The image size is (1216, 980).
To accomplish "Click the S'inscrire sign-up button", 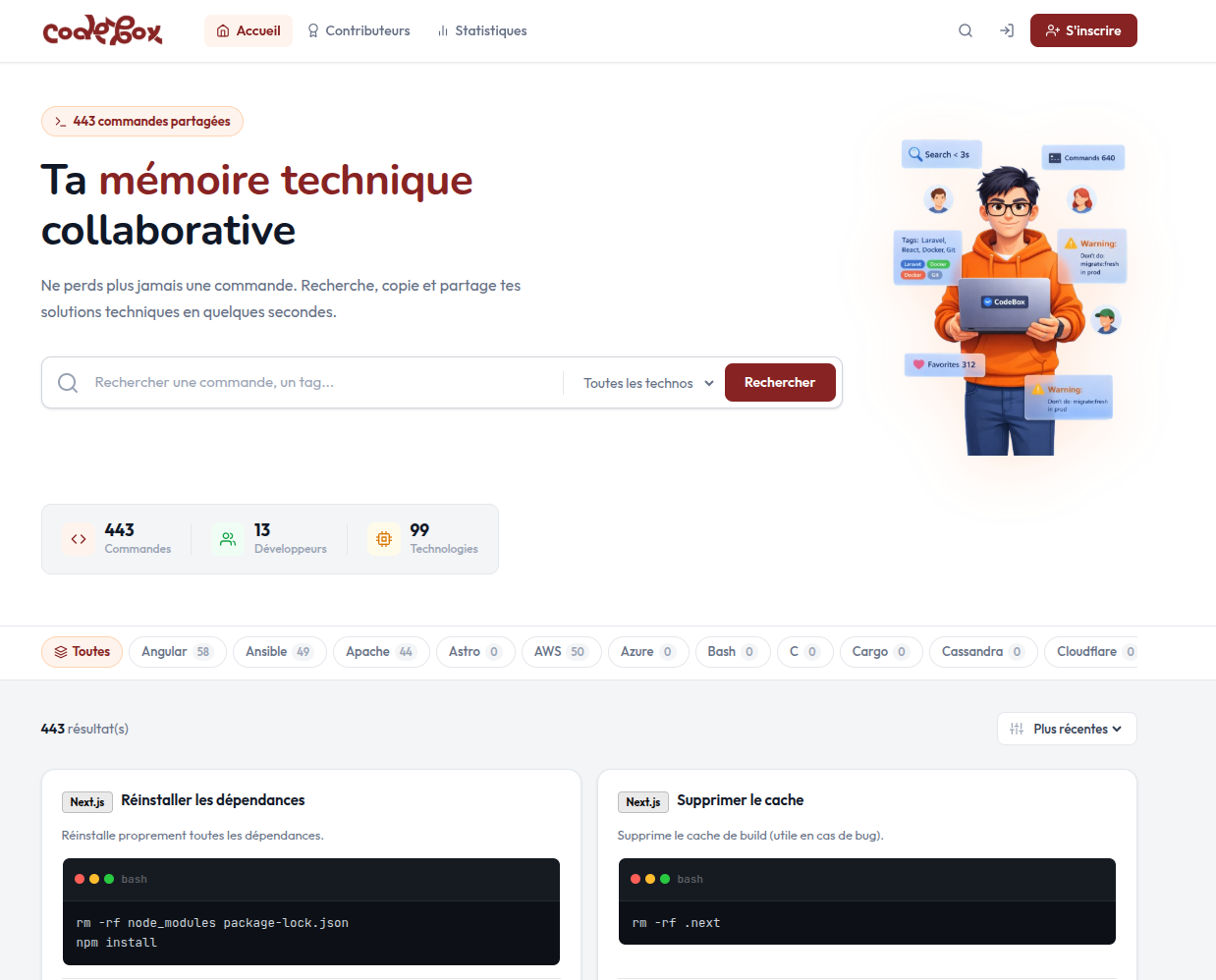I will (x=1083, y=30).
